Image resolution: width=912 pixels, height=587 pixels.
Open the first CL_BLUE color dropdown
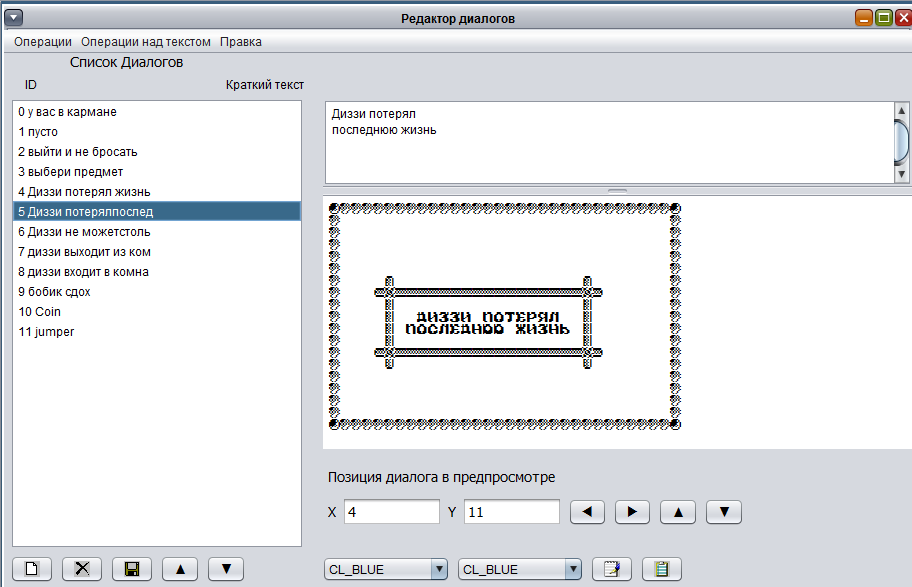point(386,569)
